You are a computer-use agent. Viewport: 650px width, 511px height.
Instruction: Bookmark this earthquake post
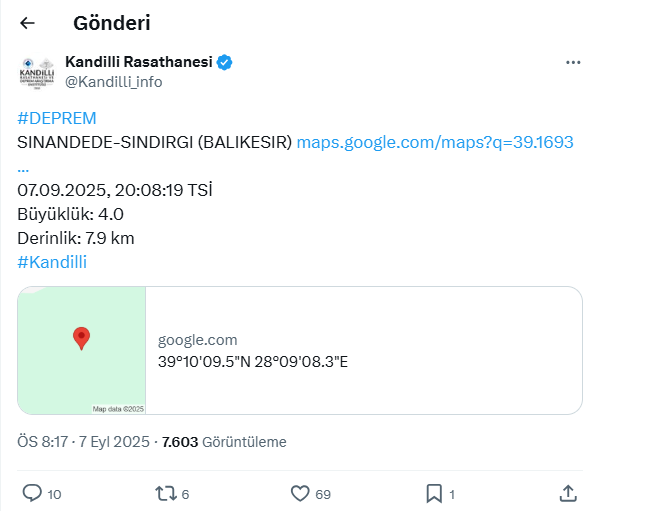pyautogui.click(x=434, y=493)
